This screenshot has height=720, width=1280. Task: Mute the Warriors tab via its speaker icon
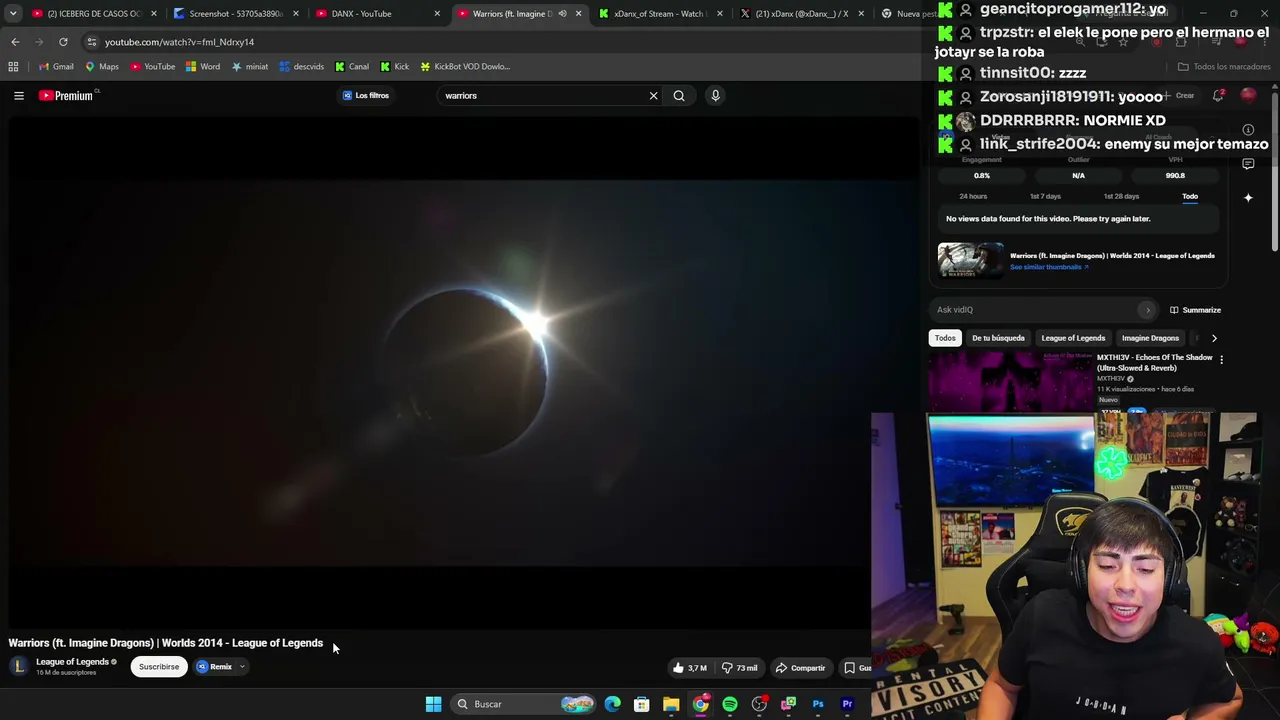(x=562, y=14)
